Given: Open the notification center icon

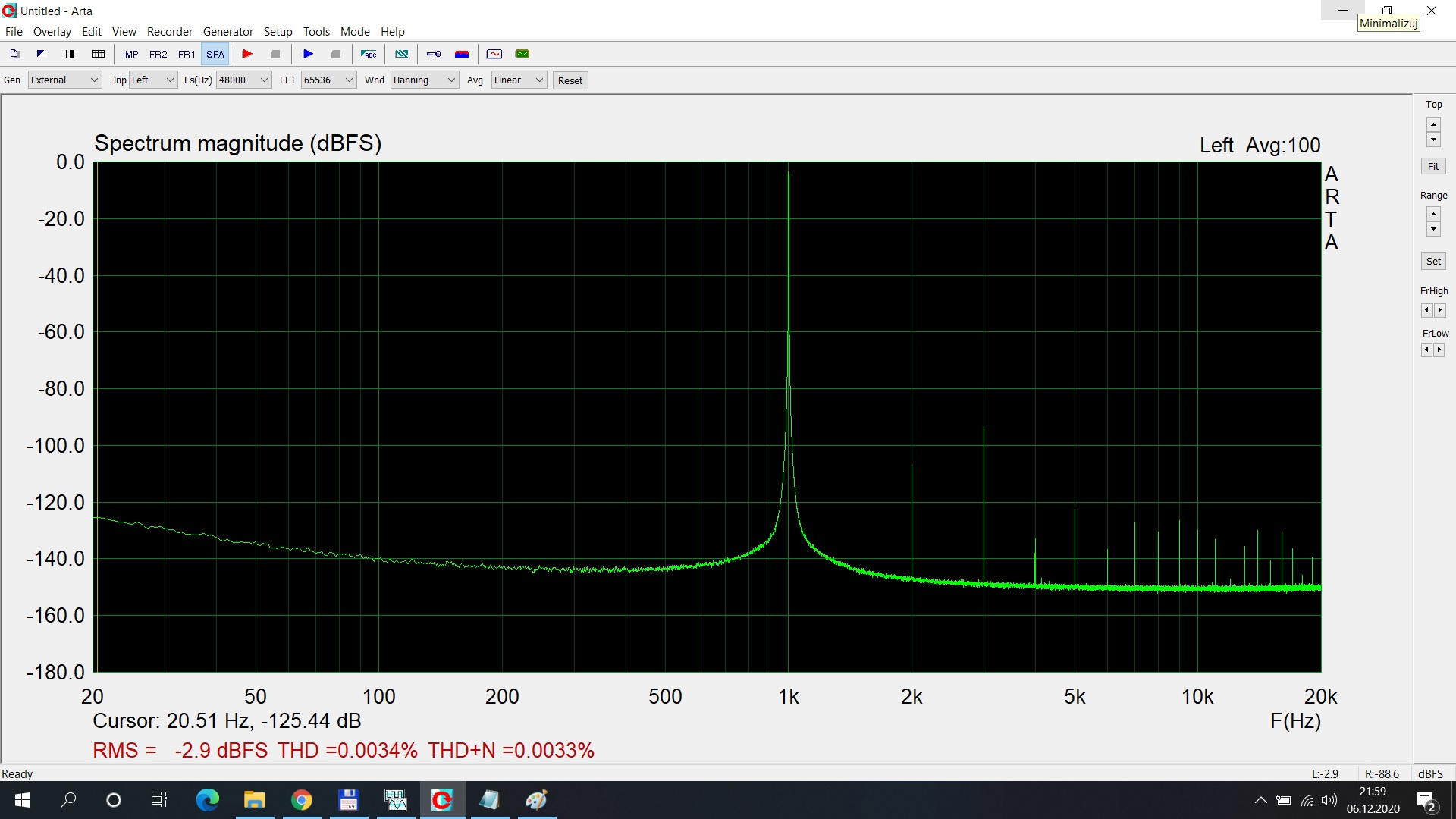Looking at the screenshot, I should (x=1426, y=801).
